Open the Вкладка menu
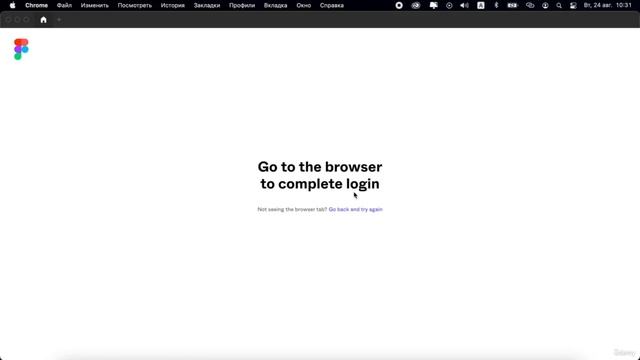The height and width of the screenshot is (360, 640). pos(276,5)
